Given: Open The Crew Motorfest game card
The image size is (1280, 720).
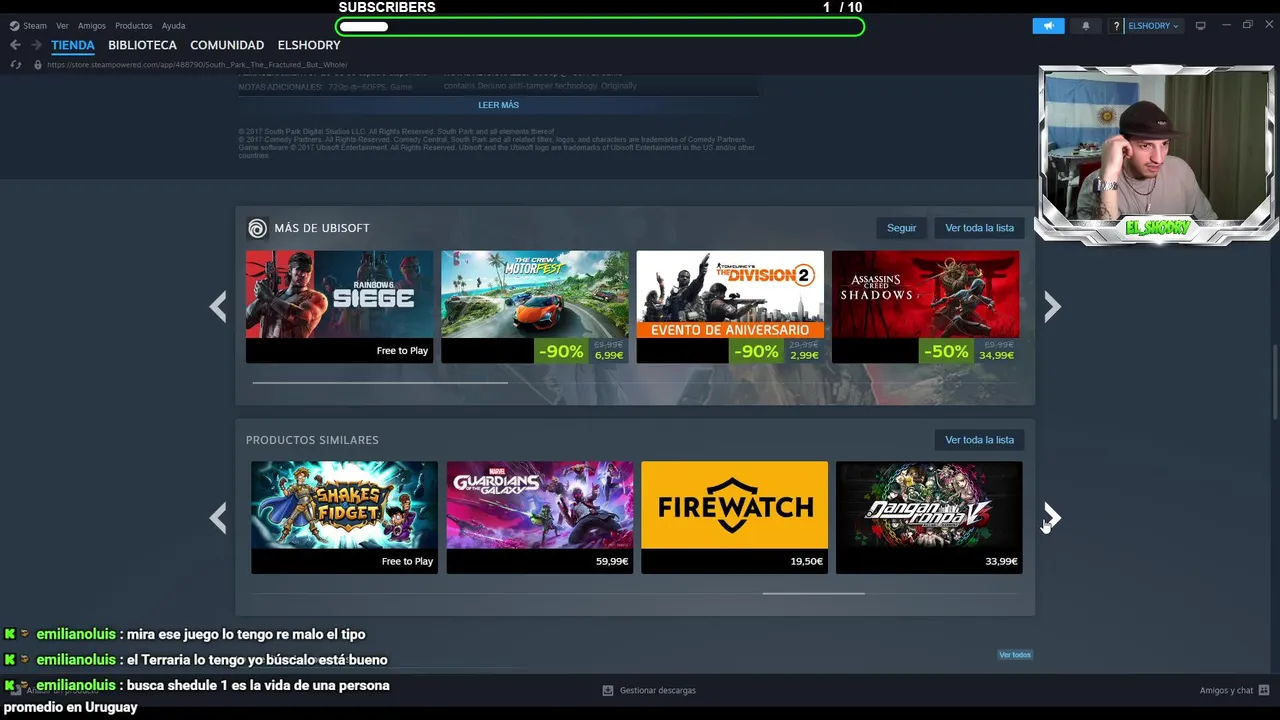Looking at the screenshot, I should [535, 306].
